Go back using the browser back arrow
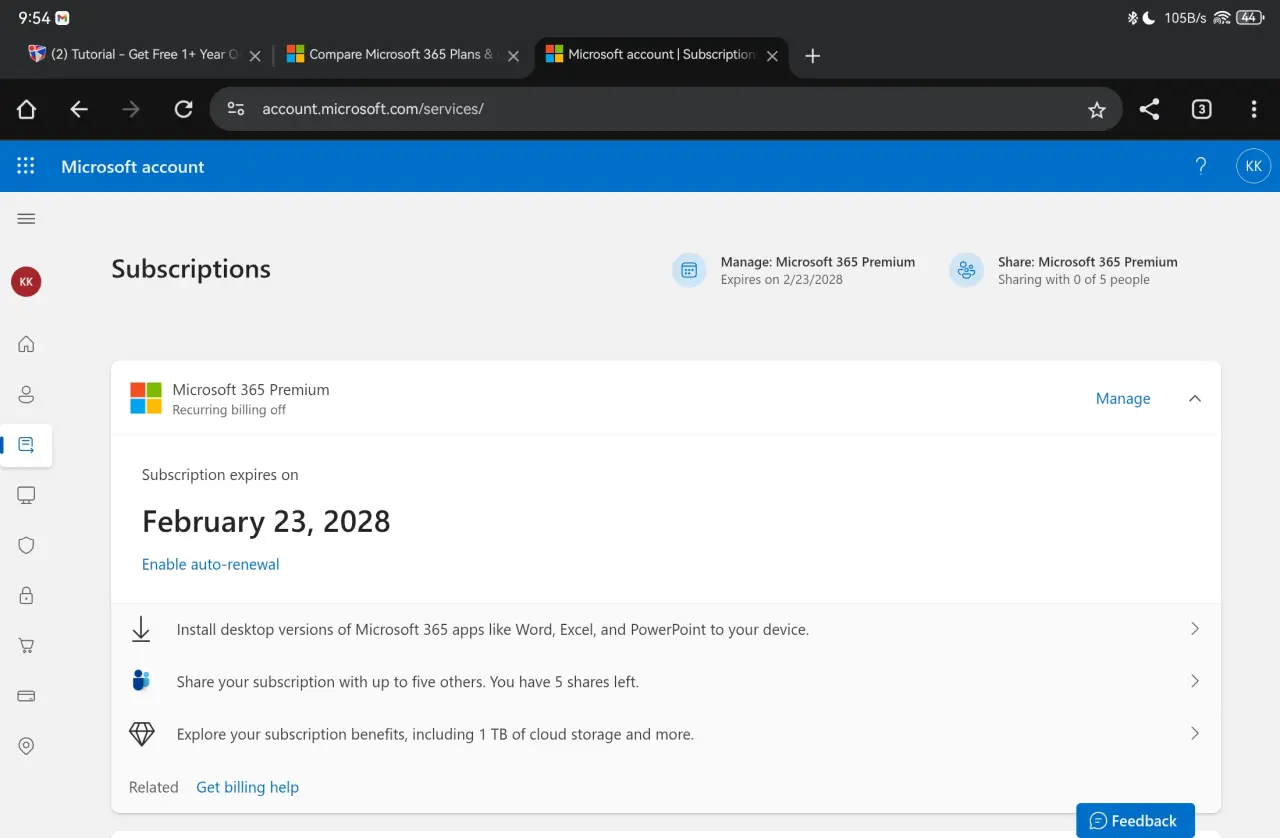Viewport: 1280px width, 838px height. [79, 109]
